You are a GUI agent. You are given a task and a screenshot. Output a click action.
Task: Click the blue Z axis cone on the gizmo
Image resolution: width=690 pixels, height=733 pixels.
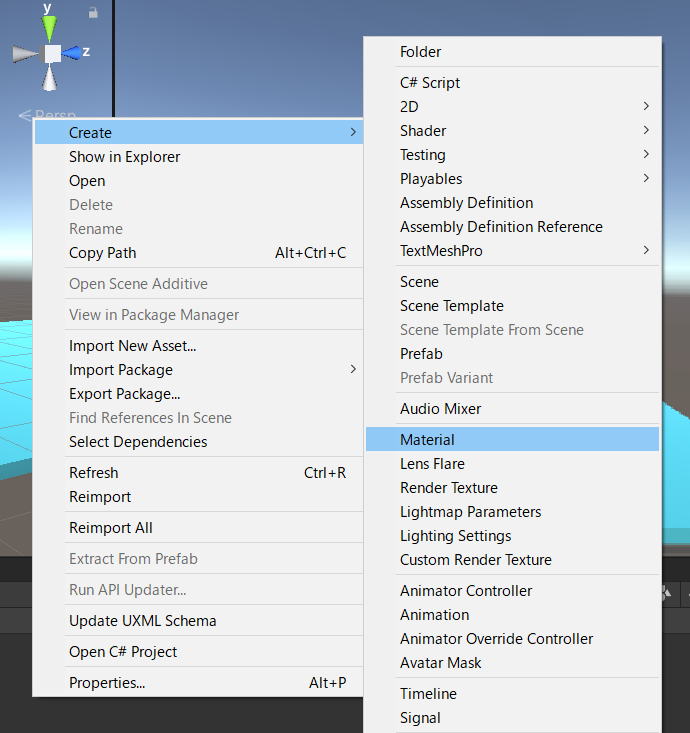71,53
